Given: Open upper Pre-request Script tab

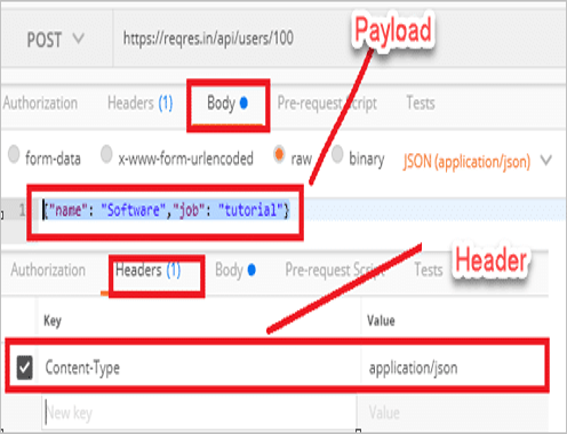Looking at the screenshot, I should (327, 103).
